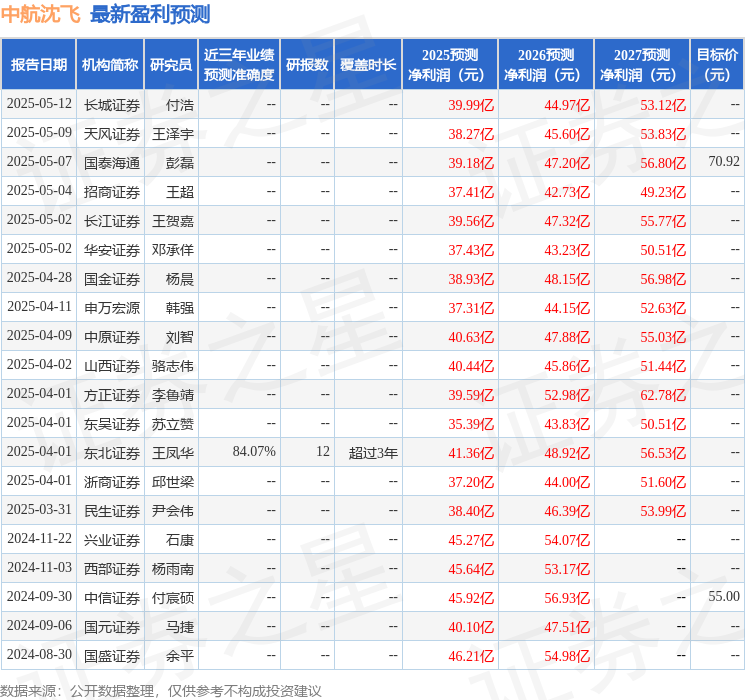The width and height of the screenshot is (745, 700).
Task: Select the 覆盖时长 column header
Action: click(x=368, y=65)
